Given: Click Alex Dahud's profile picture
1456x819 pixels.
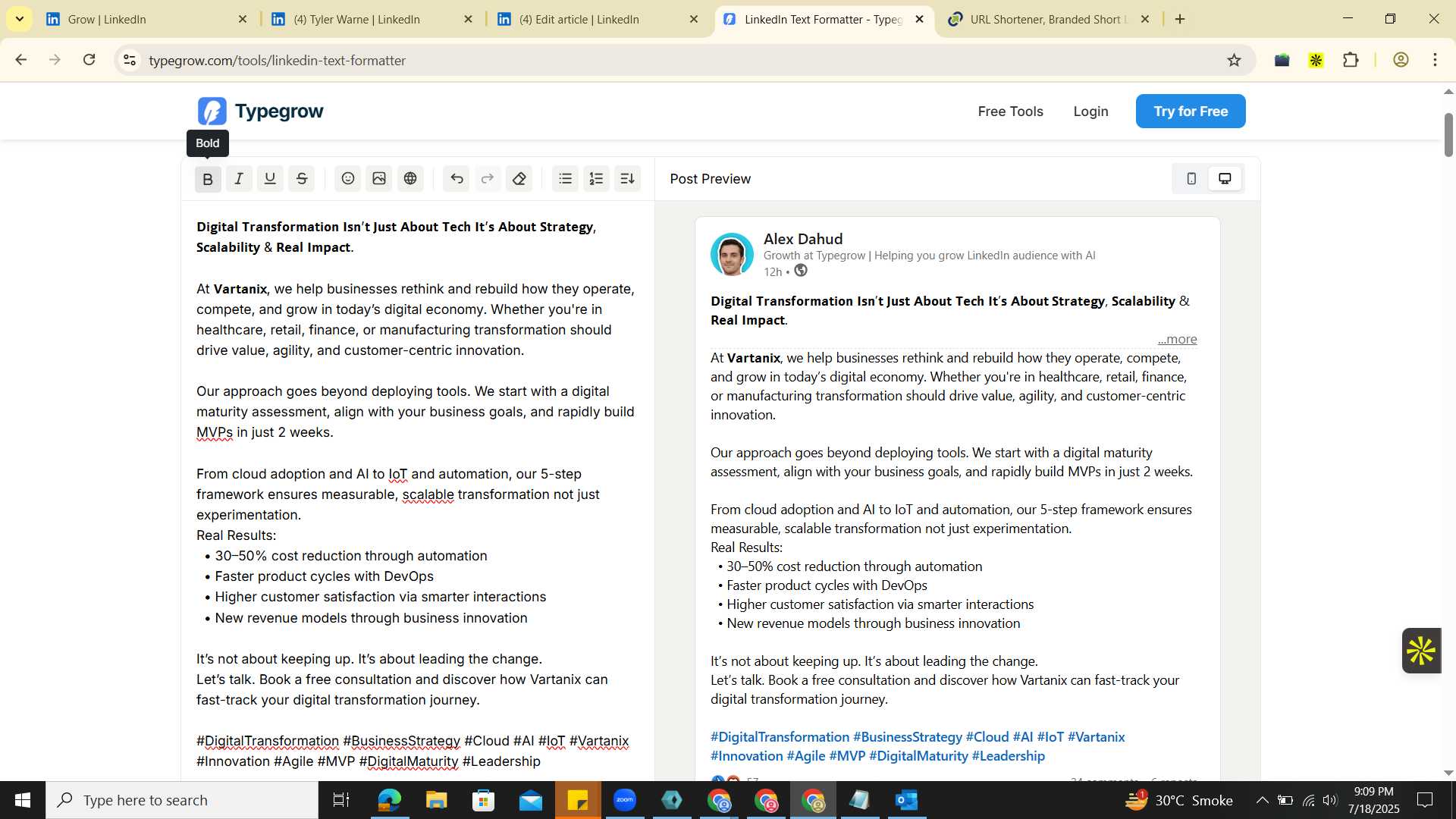Looking at the screenshot, I should tap(732, 255).
